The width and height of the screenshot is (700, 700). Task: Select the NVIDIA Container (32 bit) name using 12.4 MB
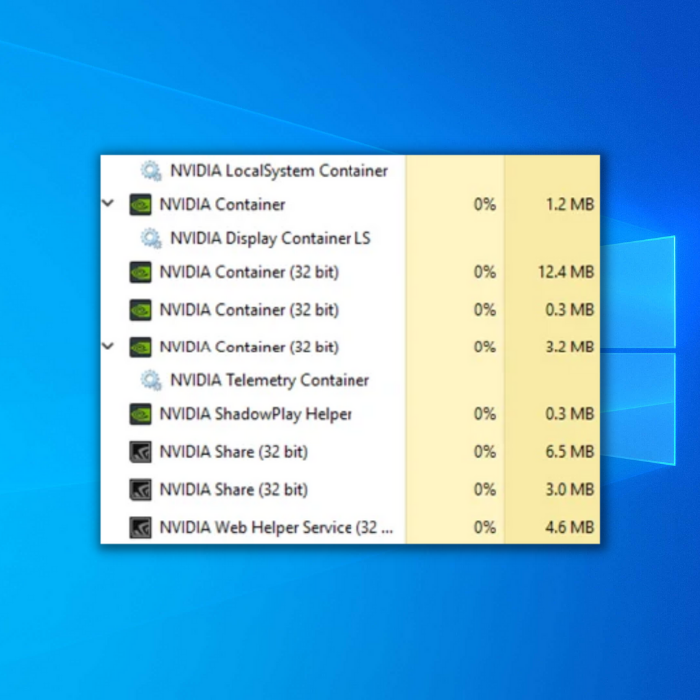(249, 272)
